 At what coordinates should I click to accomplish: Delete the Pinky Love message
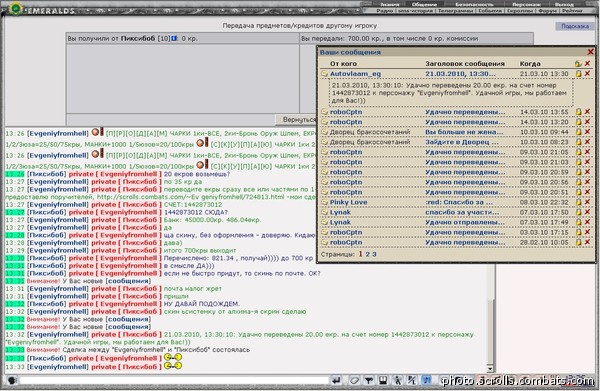pos(587,202)
